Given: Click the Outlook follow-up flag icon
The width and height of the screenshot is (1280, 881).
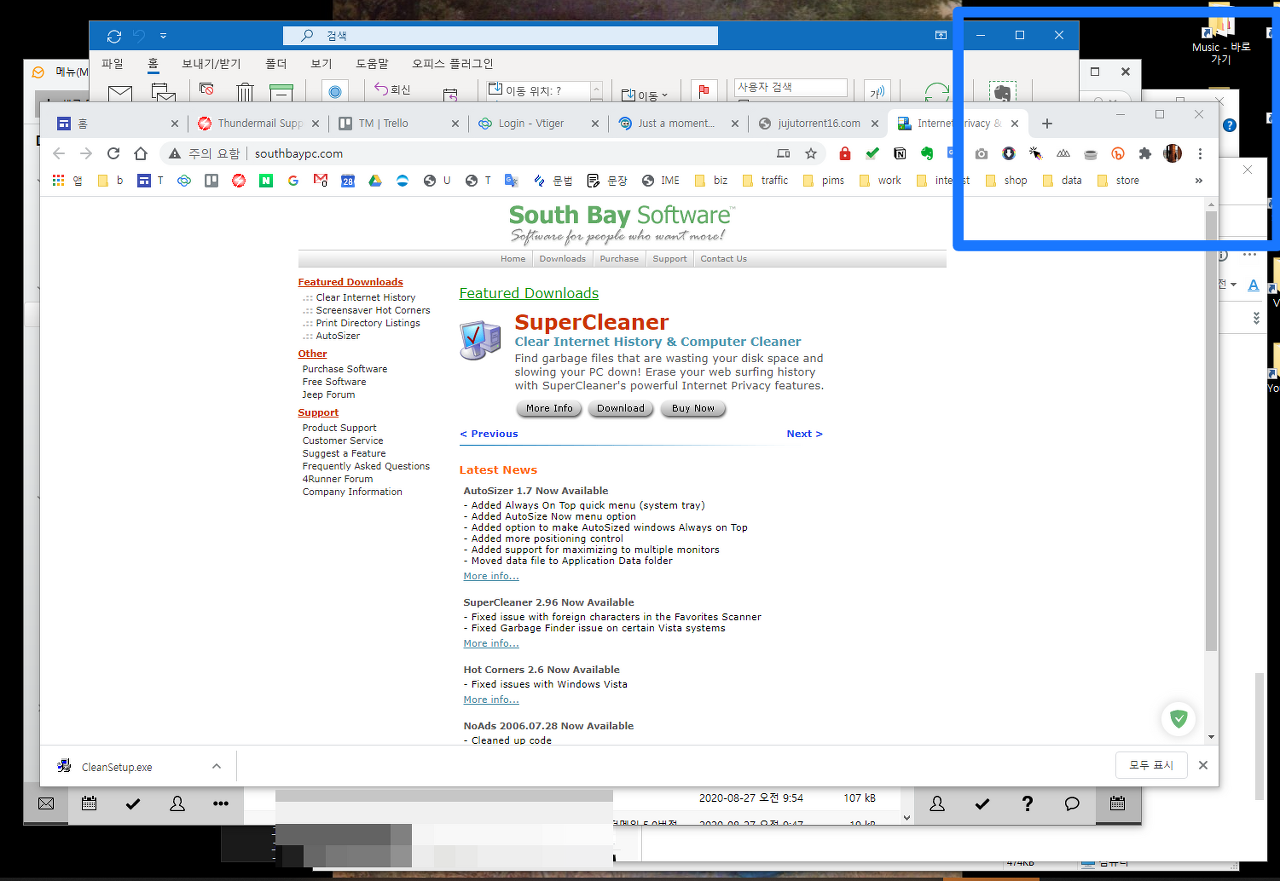Looking at the screenshot, I should click(703, 91).
